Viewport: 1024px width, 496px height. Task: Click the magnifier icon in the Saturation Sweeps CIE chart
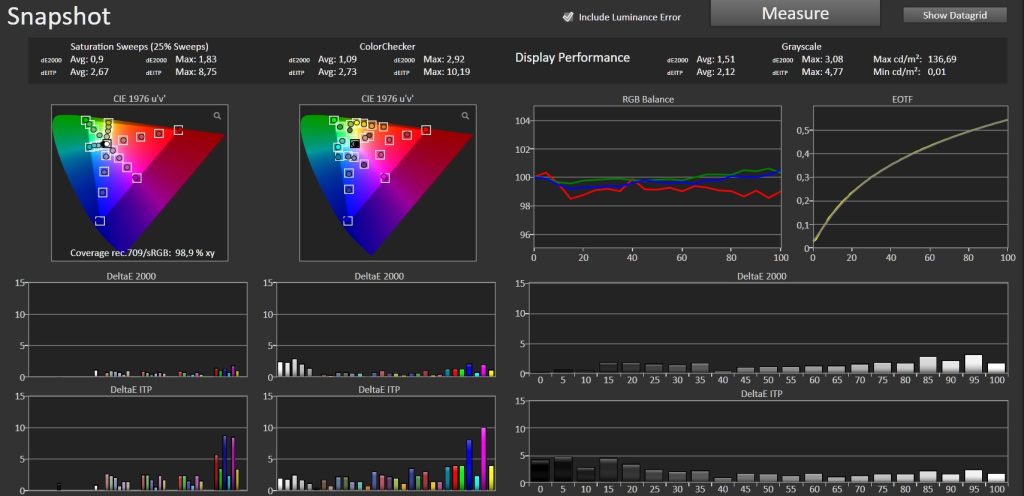(217, 116)
